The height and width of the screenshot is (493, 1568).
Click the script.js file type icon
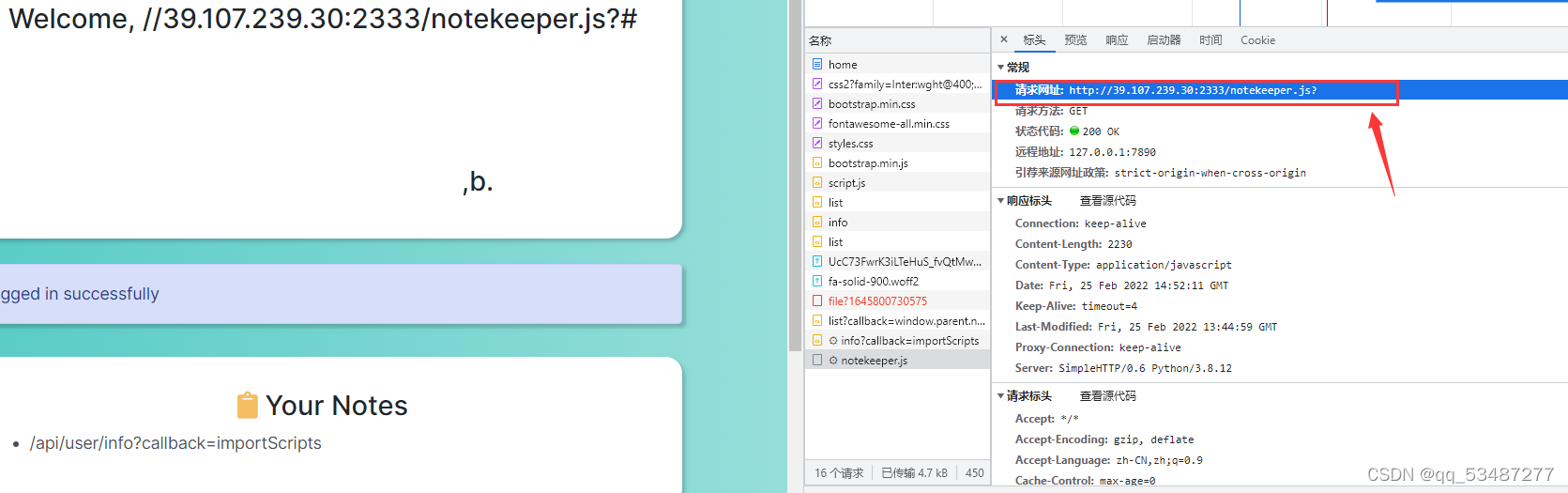pyautogui.click(x=817, y=182)
